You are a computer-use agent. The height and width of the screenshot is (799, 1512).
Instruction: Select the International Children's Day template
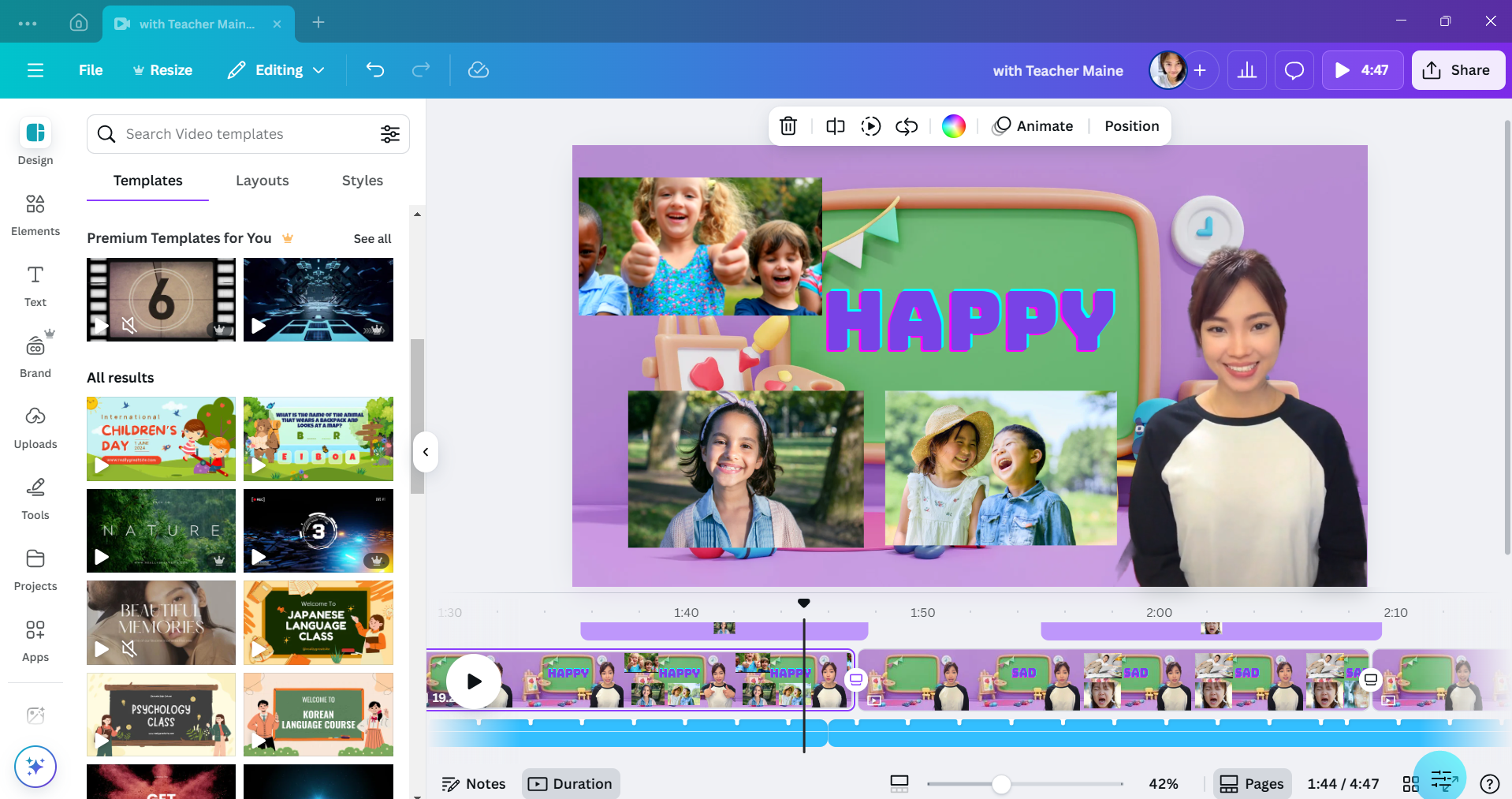point(161,439)
